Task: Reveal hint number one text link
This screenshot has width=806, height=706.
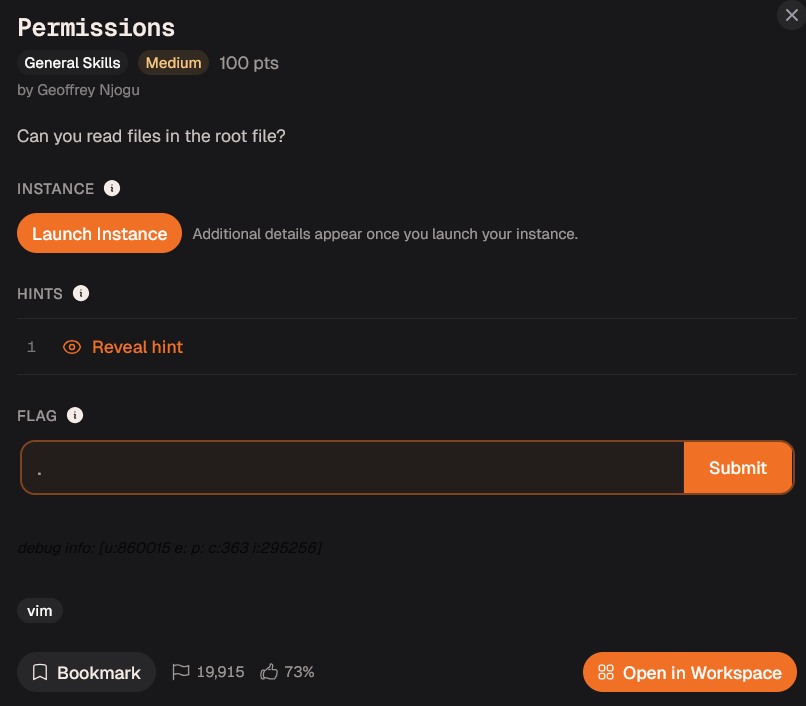Action: (137, 347)
